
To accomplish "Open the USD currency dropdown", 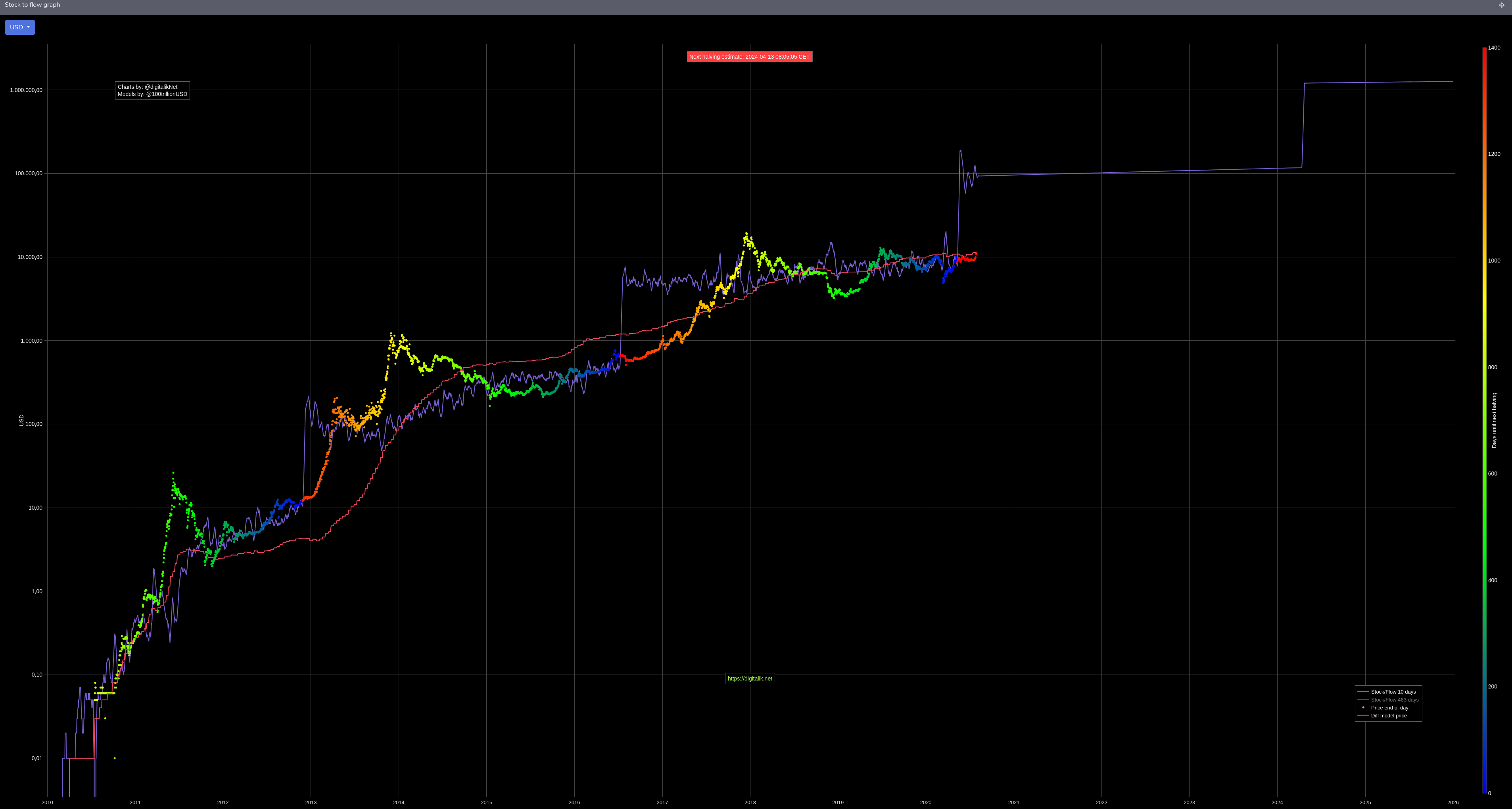I will point(20,28).
